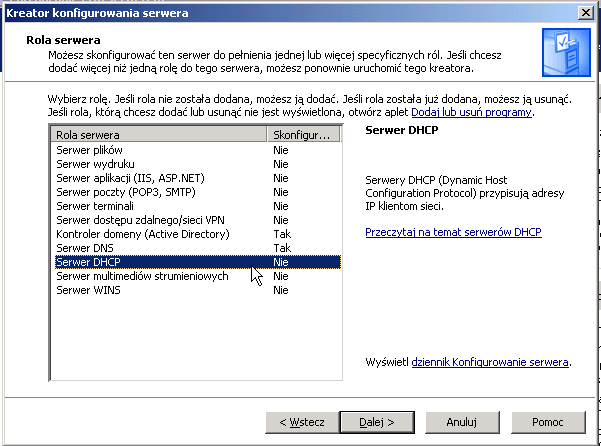The width and height of the screenshot is (601, 446).
Task: Continue with the Dalej button
Action: tap(377, 422)
